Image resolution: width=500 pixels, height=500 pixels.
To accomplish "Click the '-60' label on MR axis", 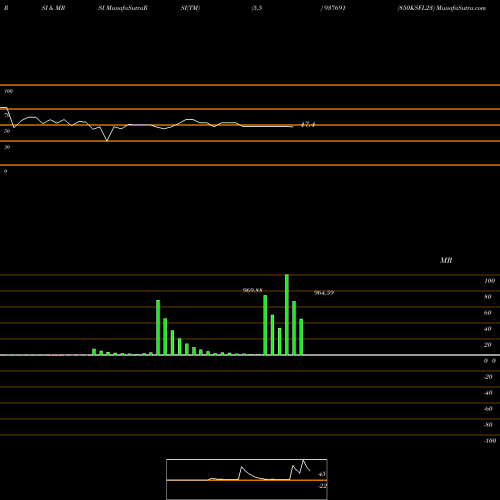I will coord(488,409).
